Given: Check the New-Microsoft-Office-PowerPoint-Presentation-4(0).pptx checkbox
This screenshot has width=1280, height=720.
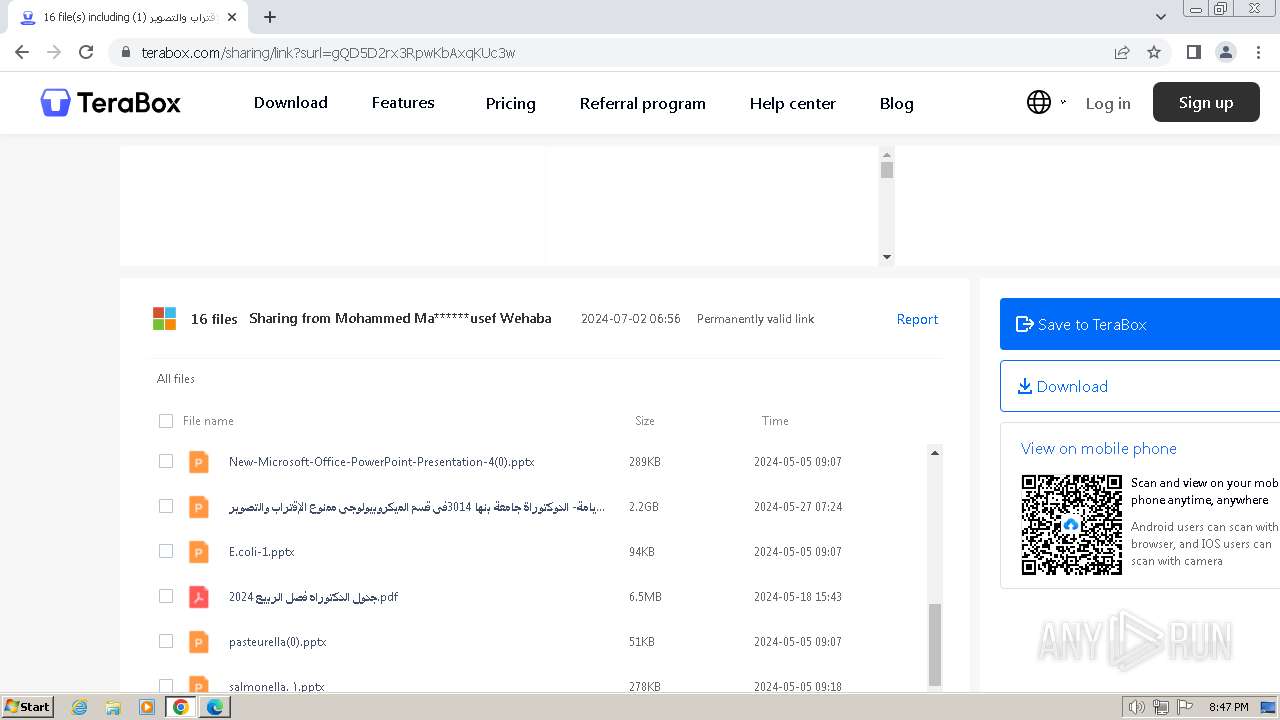Looking at the screenshot, I should (166, 461).
